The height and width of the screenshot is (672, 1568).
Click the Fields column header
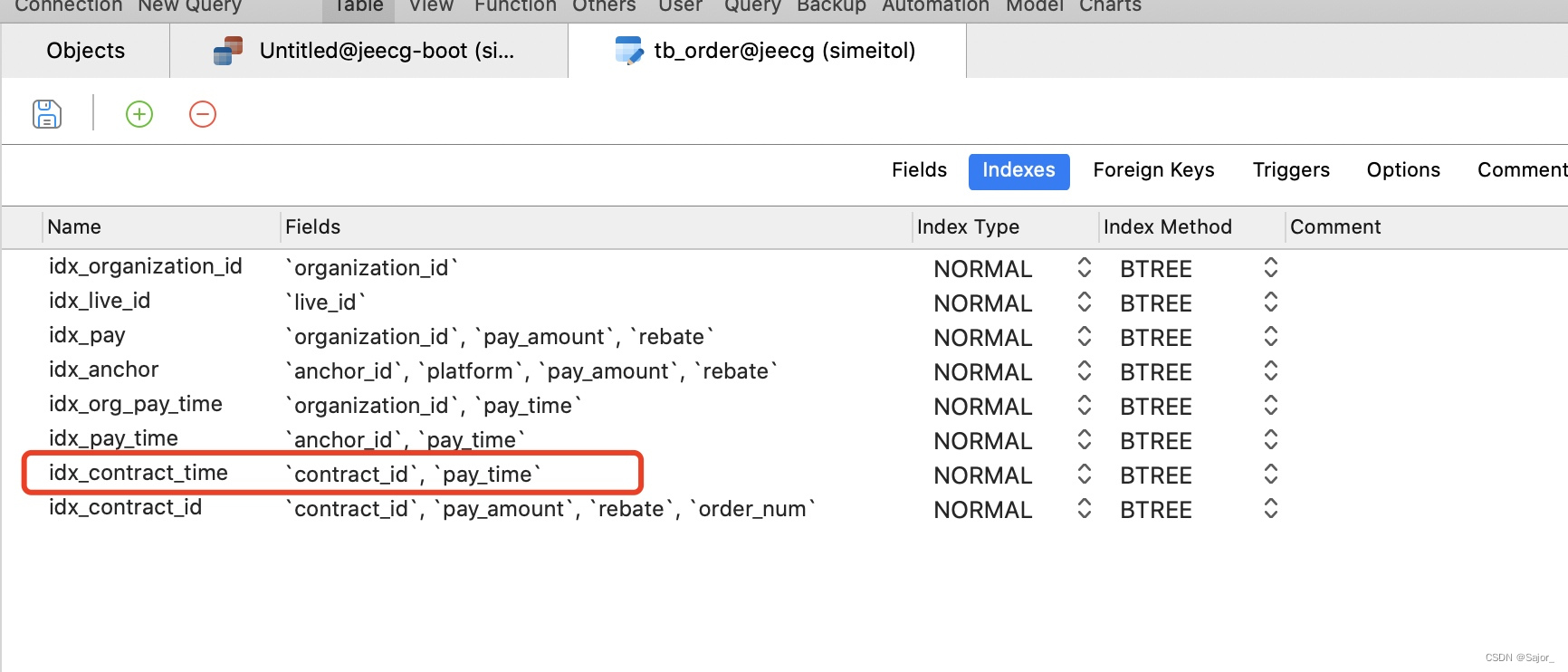pos(596,227)
